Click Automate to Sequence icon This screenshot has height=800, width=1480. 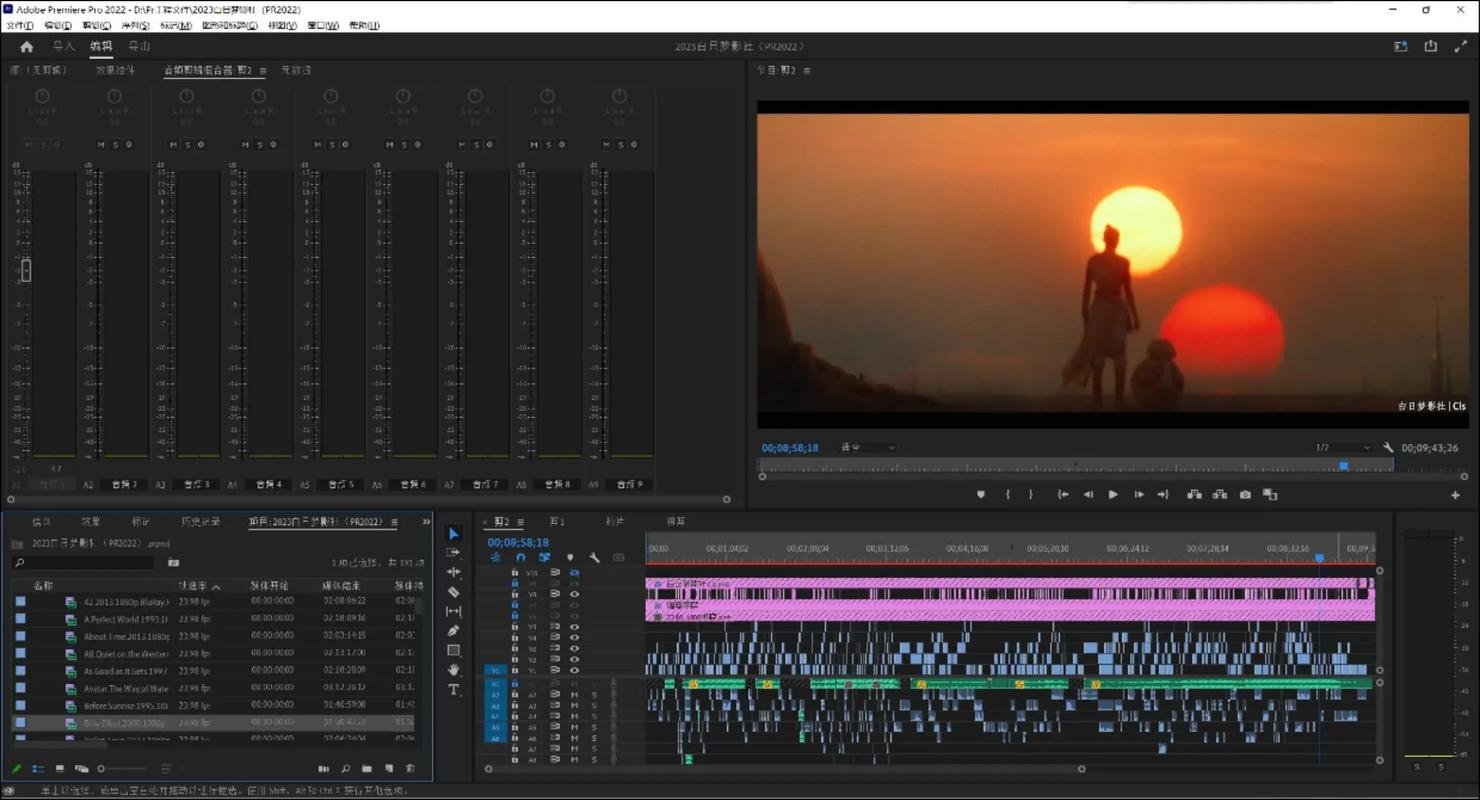pyautogui.click(x=323, y=769)
